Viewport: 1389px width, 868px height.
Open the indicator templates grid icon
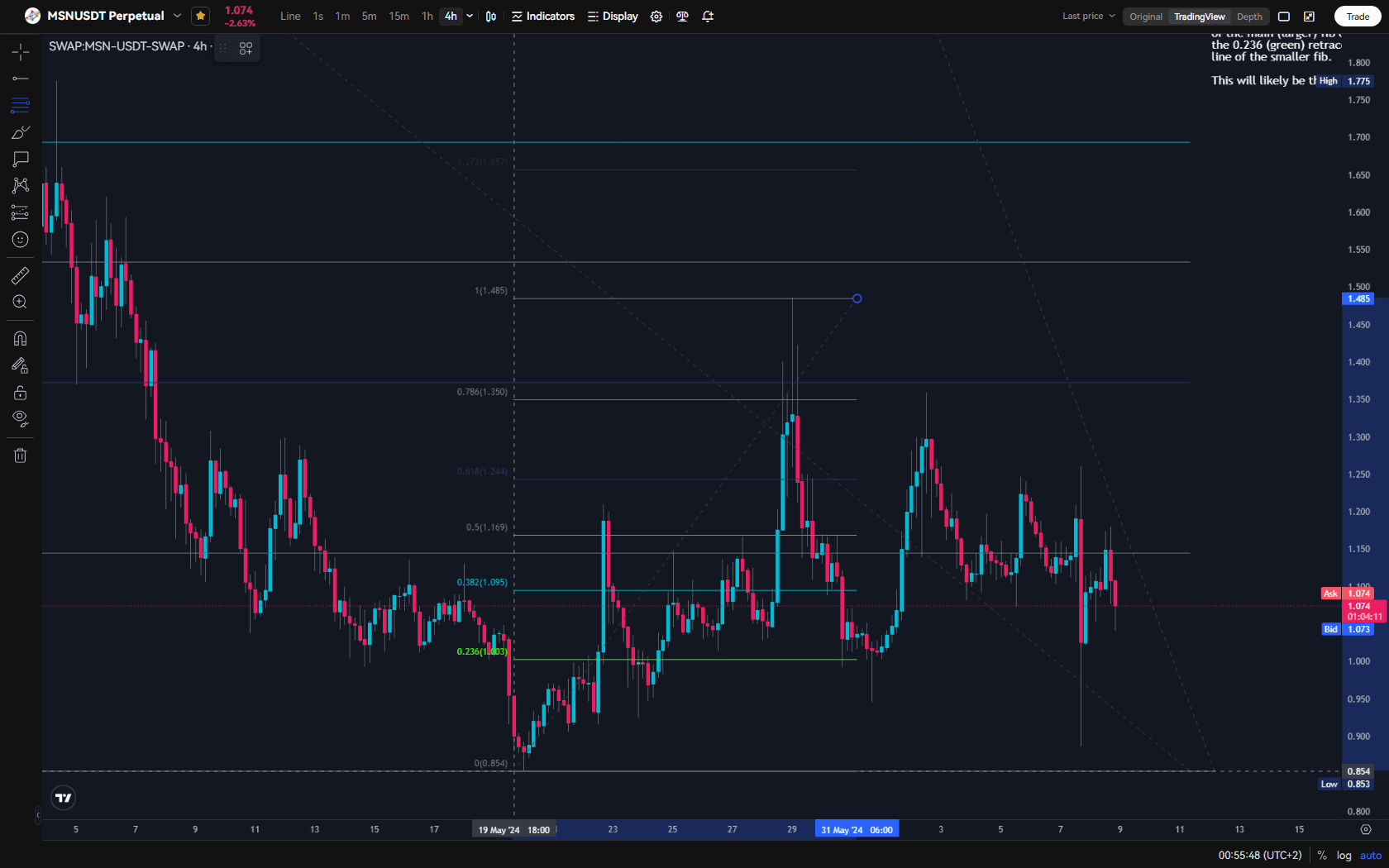click(246, 49)
